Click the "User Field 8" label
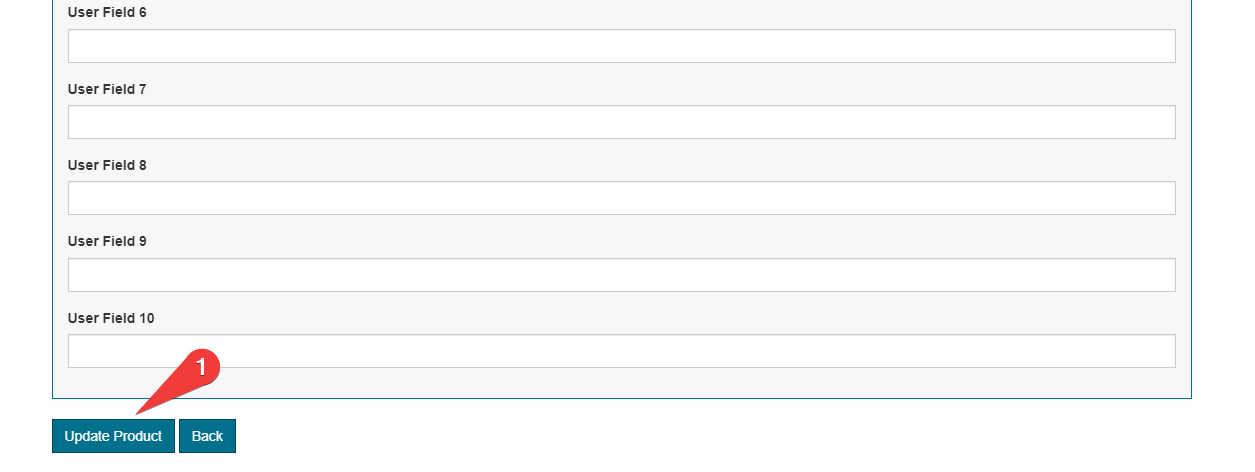Screen dimensions: 1255x472 (x=107, y=165)
